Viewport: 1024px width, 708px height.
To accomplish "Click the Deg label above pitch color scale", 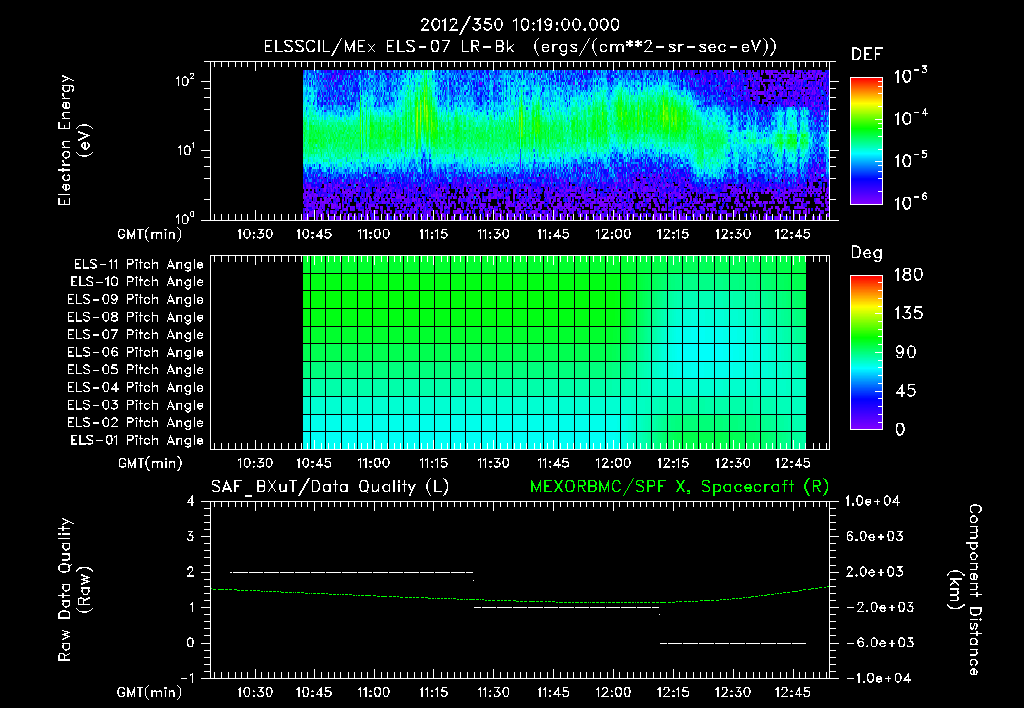I will pos(867,253).
